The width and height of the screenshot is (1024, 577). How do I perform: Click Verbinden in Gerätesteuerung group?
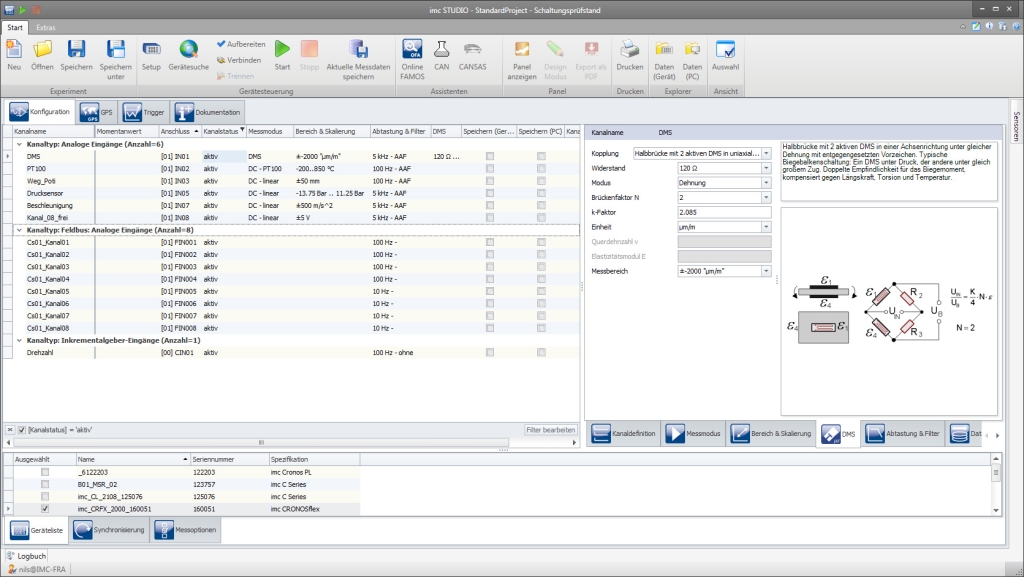coord(238,60)
